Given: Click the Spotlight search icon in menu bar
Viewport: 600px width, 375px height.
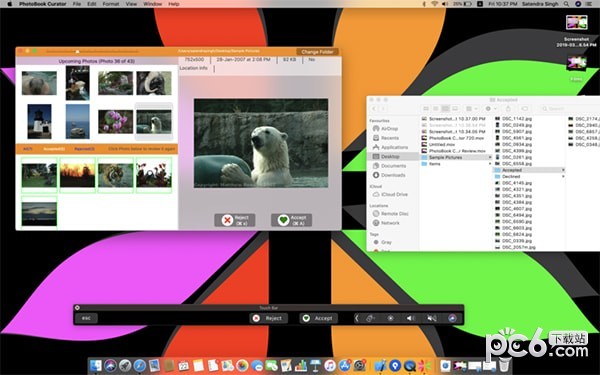Looking at the screenshot, I should click(x=566, y=4).
